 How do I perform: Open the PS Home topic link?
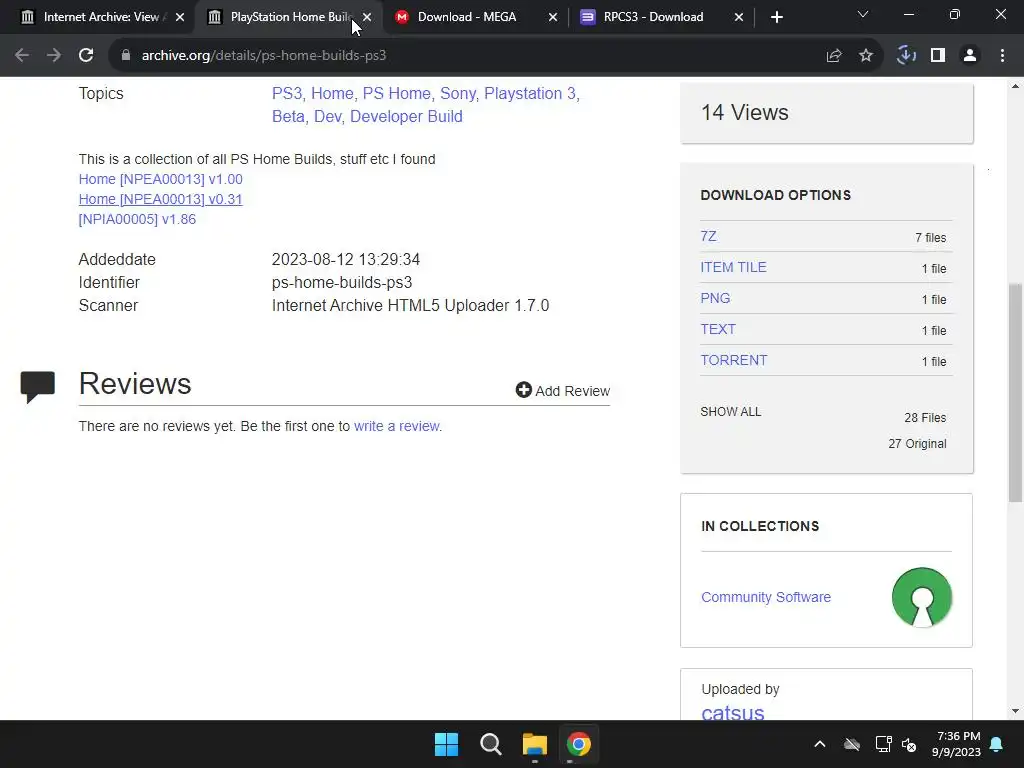(396, 93)
